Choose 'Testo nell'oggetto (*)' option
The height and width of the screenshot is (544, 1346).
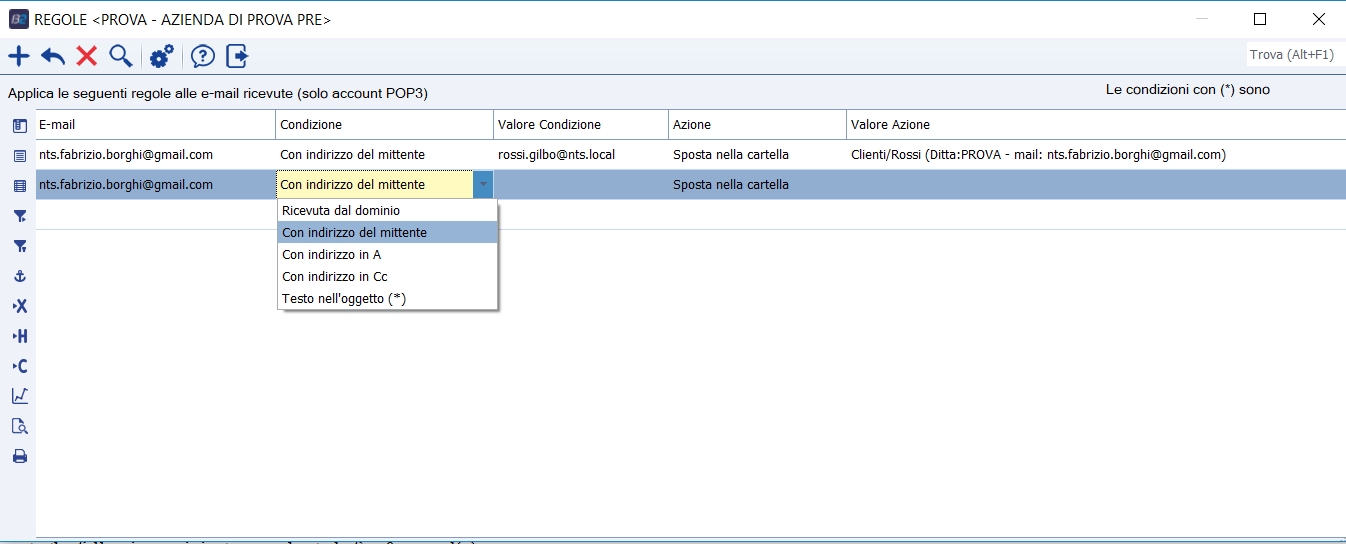(x=344, y=299)
